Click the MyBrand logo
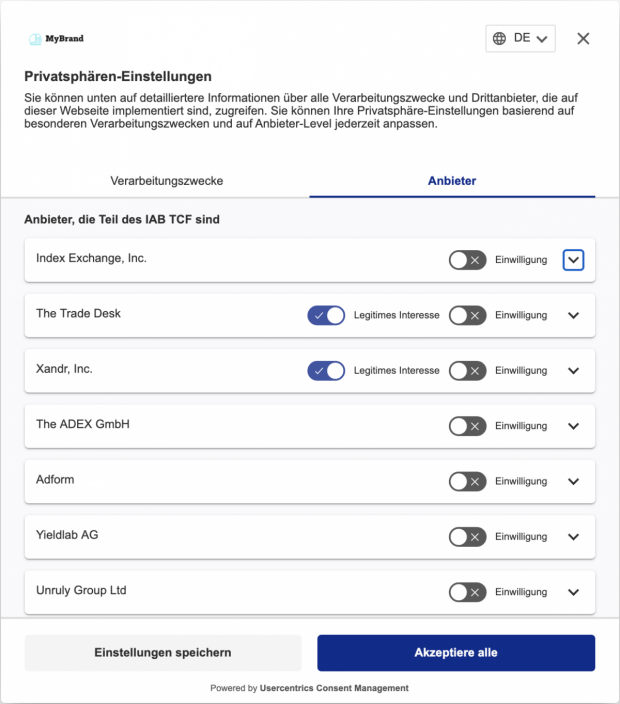This screenshot has width=620, height=704. tap(57, 39)
